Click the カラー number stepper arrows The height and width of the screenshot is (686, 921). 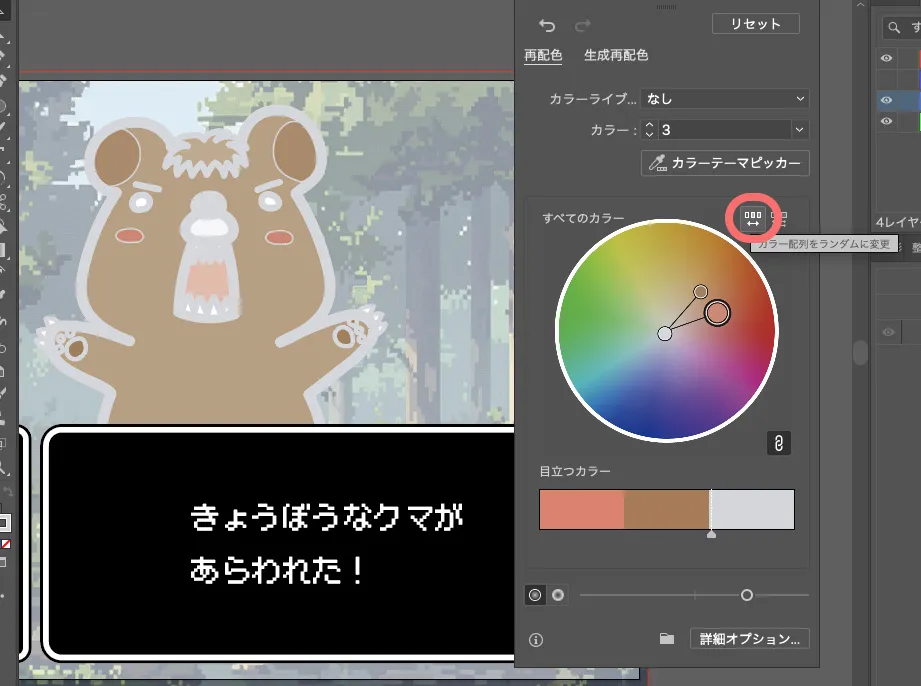point(649,130)
